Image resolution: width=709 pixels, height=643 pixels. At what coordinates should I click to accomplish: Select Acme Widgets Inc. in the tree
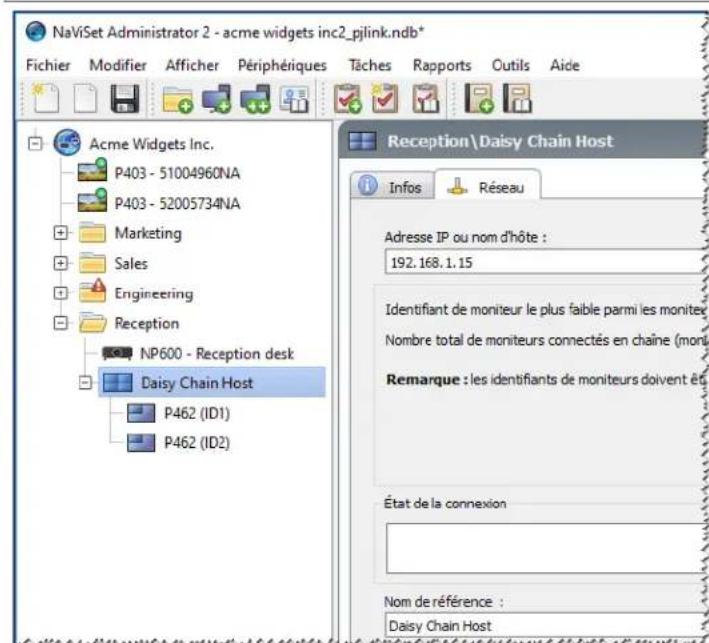pos(151,144)
